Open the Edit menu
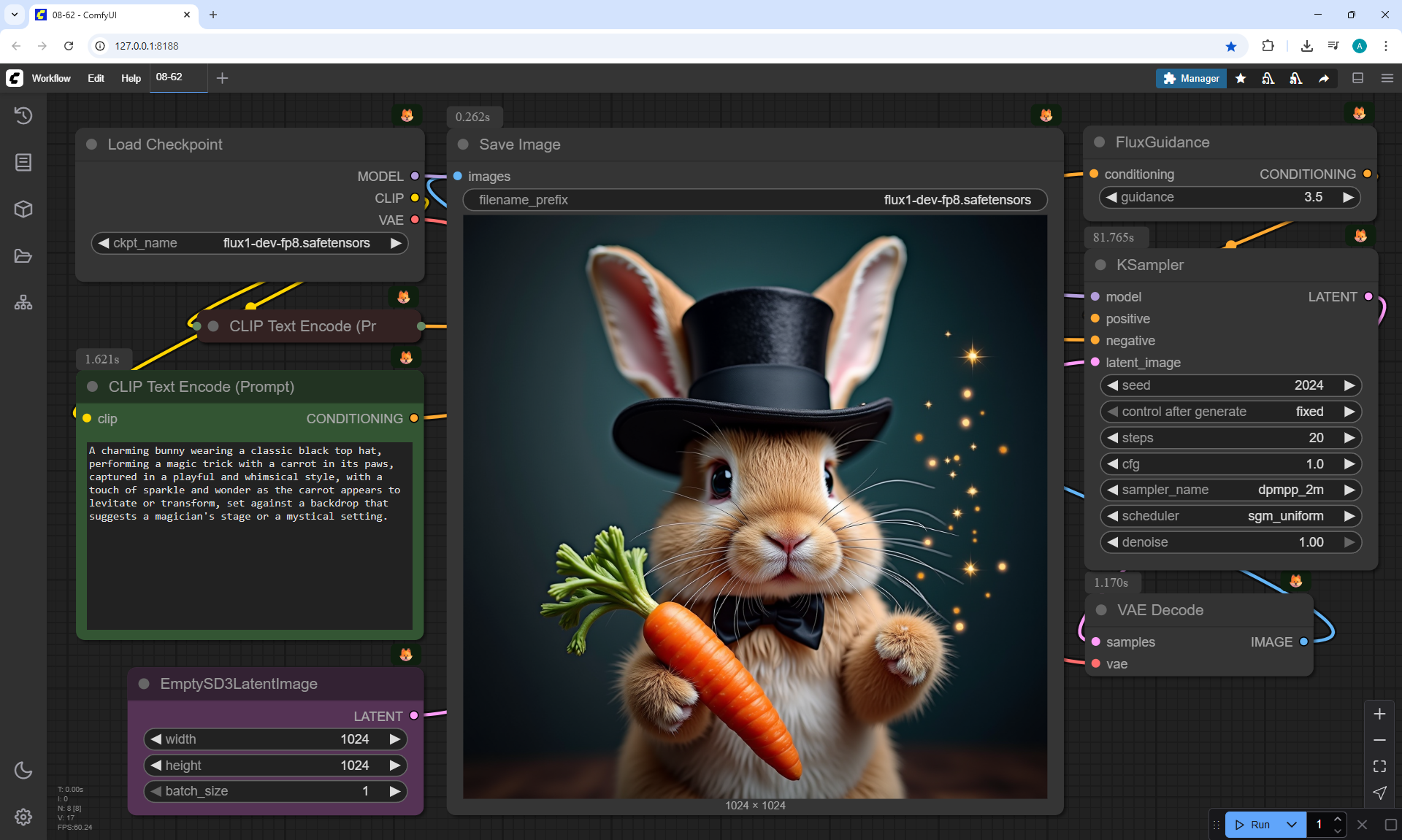The width and height of the screenshot is (1402, 840). click(96, 78)
